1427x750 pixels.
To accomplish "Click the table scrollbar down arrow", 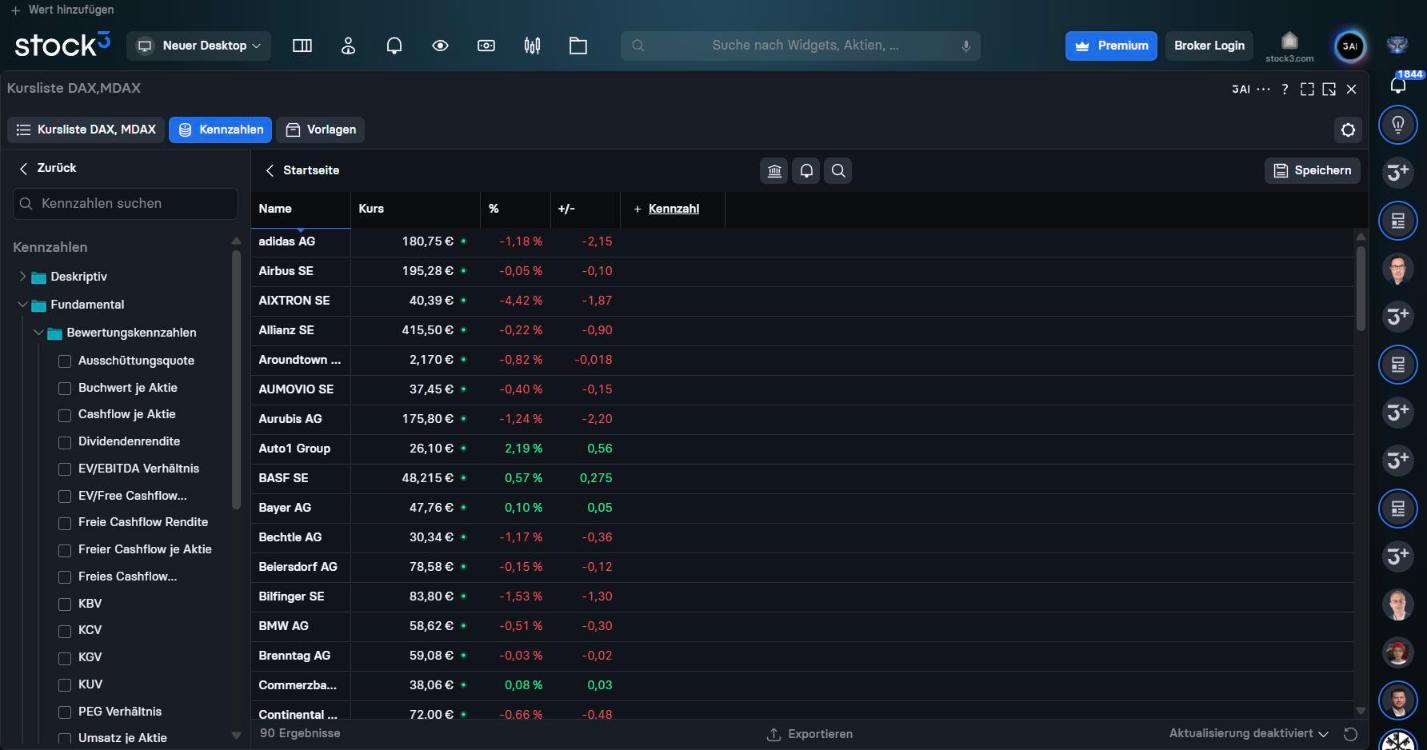I will pyautogui.click(x=1360, y=710).
